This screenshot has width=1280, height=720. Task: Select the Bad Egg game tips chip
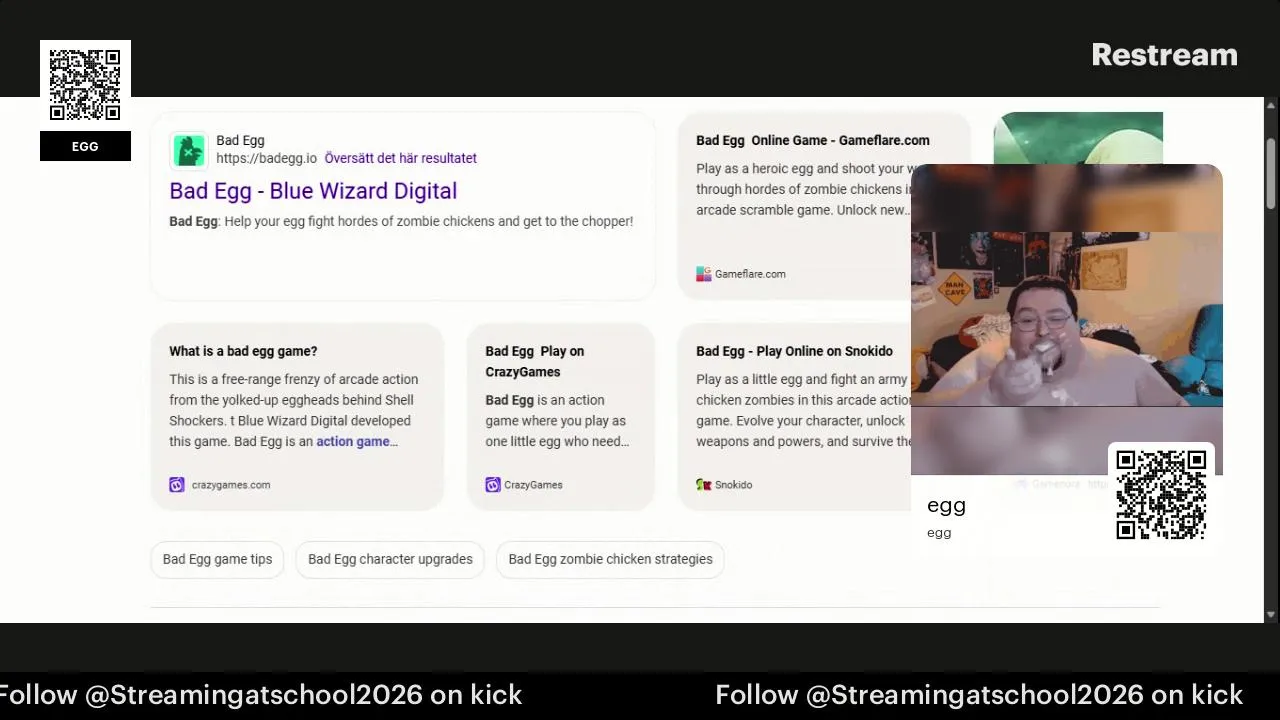coord(217,559)
